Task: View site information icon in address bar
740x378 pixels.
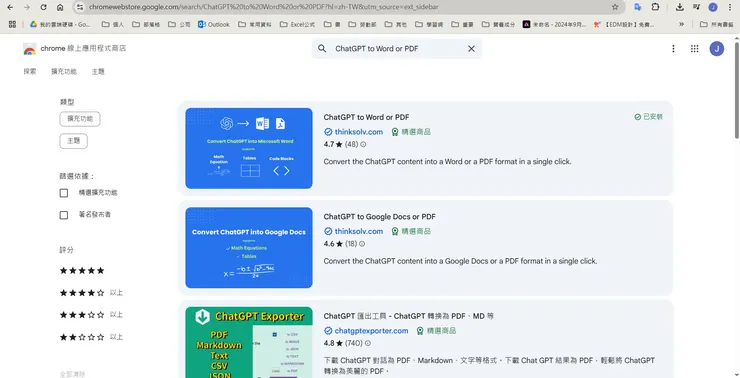Action: pyautogui.click(x=80, y=7)
